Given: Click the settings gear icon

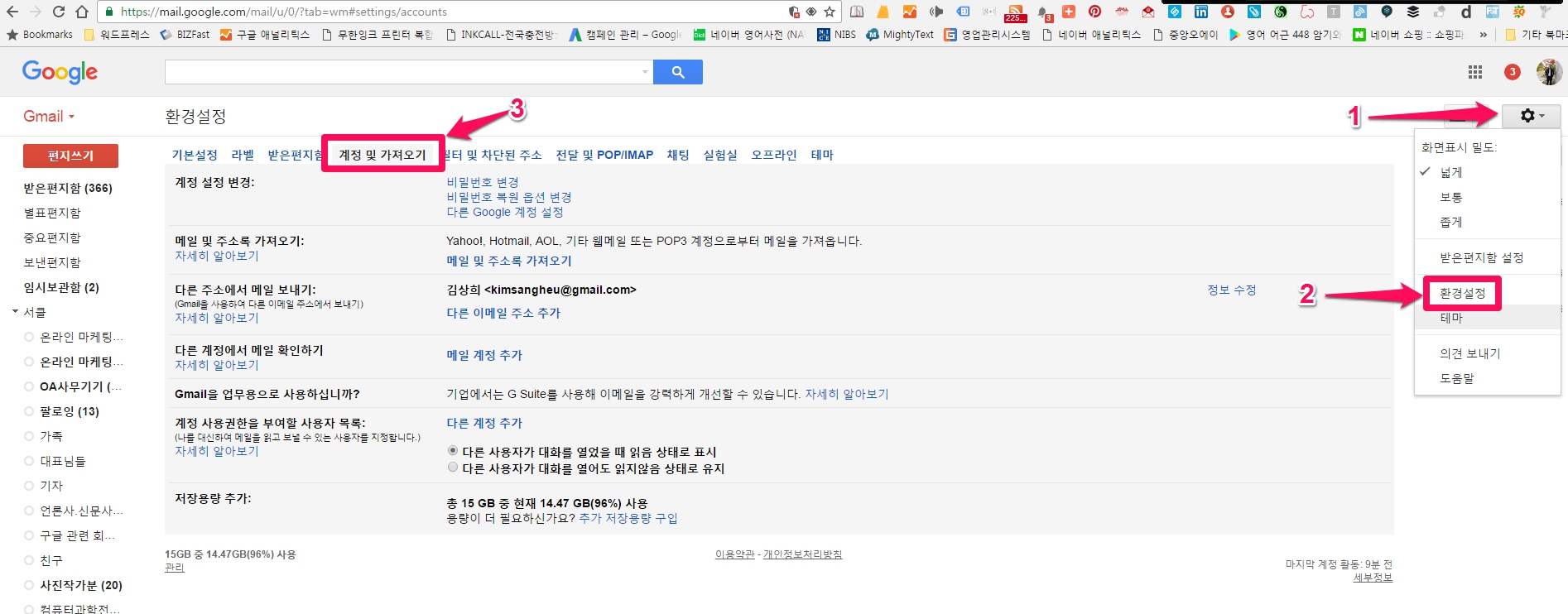Looking at the screenshot, I should click(x=1531, y=117).
